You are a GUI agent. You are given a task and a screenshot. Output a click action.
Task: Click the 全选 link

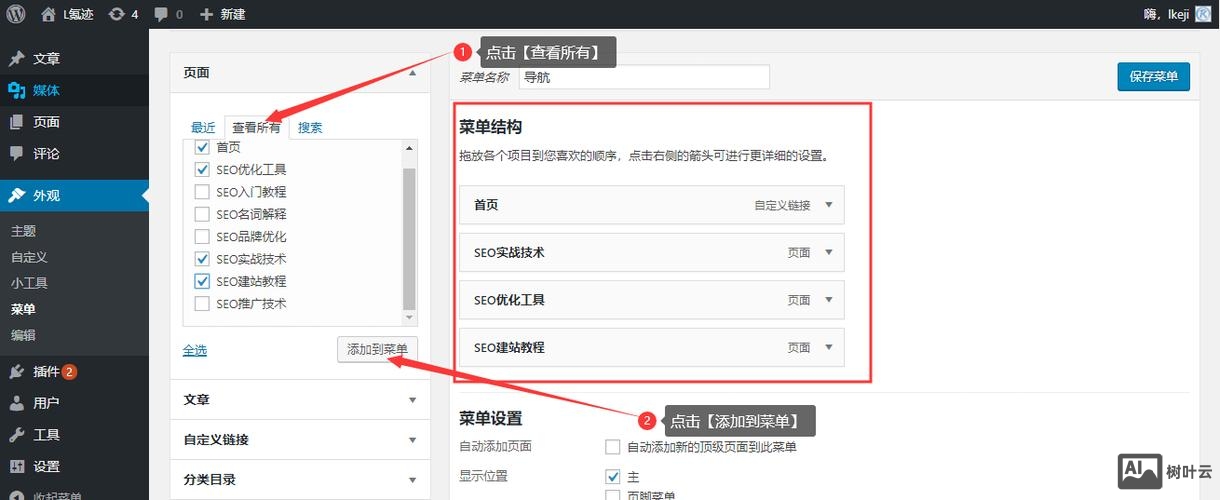coord(195,351)
